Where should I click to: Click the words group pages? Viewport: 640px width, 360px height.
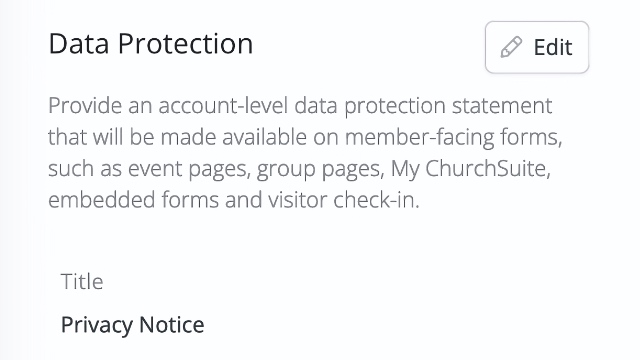click(x=320, y=169)
